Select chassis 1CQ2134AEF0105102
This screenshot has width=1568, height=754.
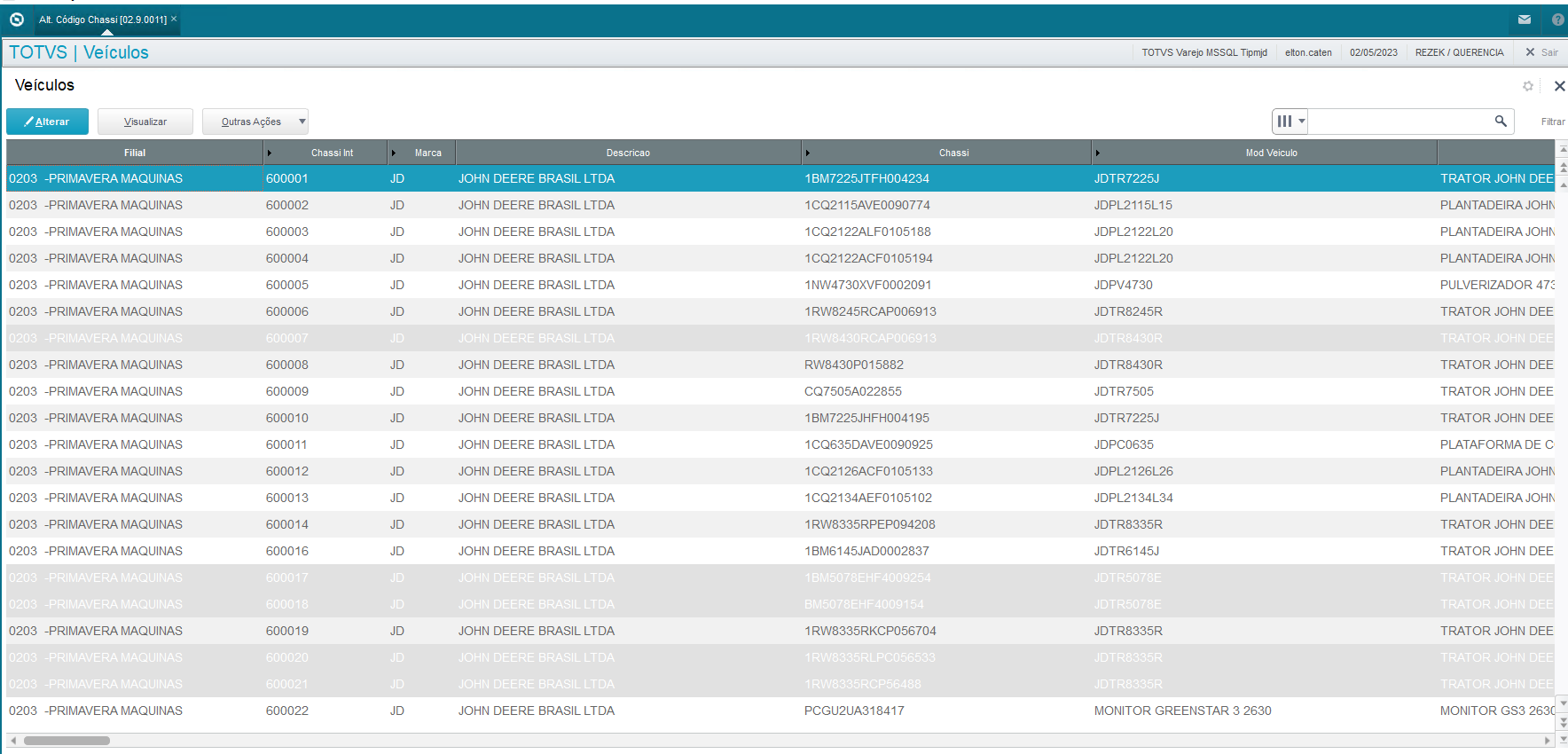[868, 498]
